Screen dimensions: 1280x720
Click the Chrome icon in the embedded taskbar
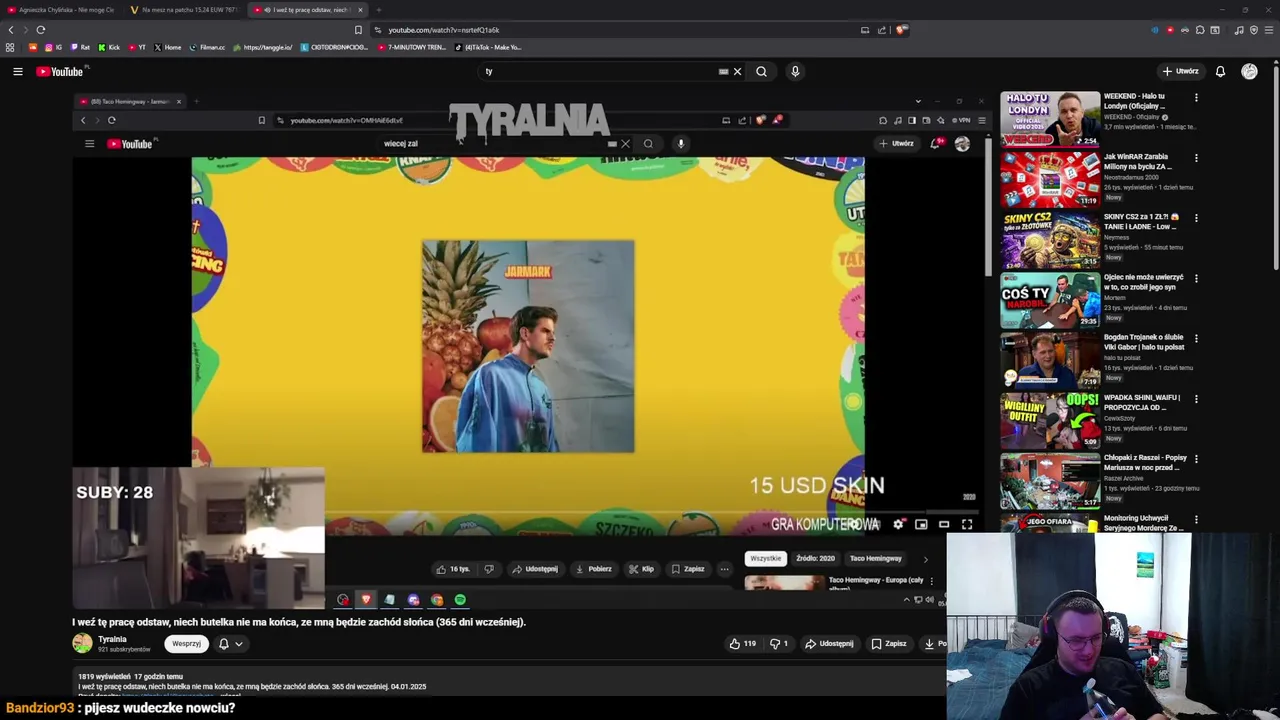pyautogui.click(x=437, y=600)
